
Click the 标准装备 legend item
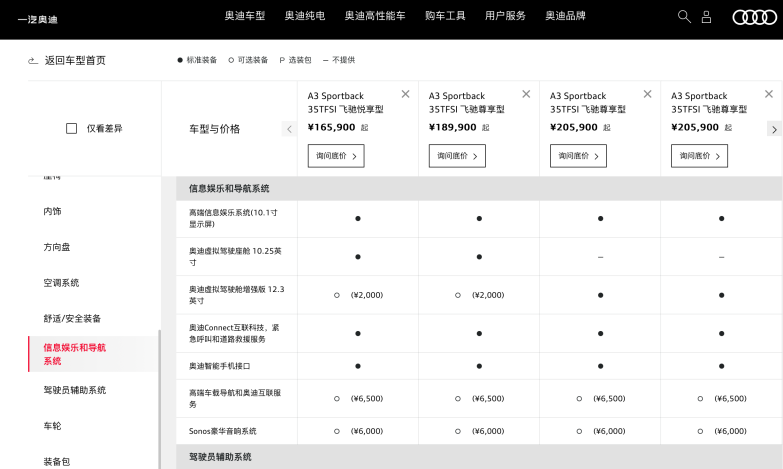pyautogui.click(x=197, y=60)
